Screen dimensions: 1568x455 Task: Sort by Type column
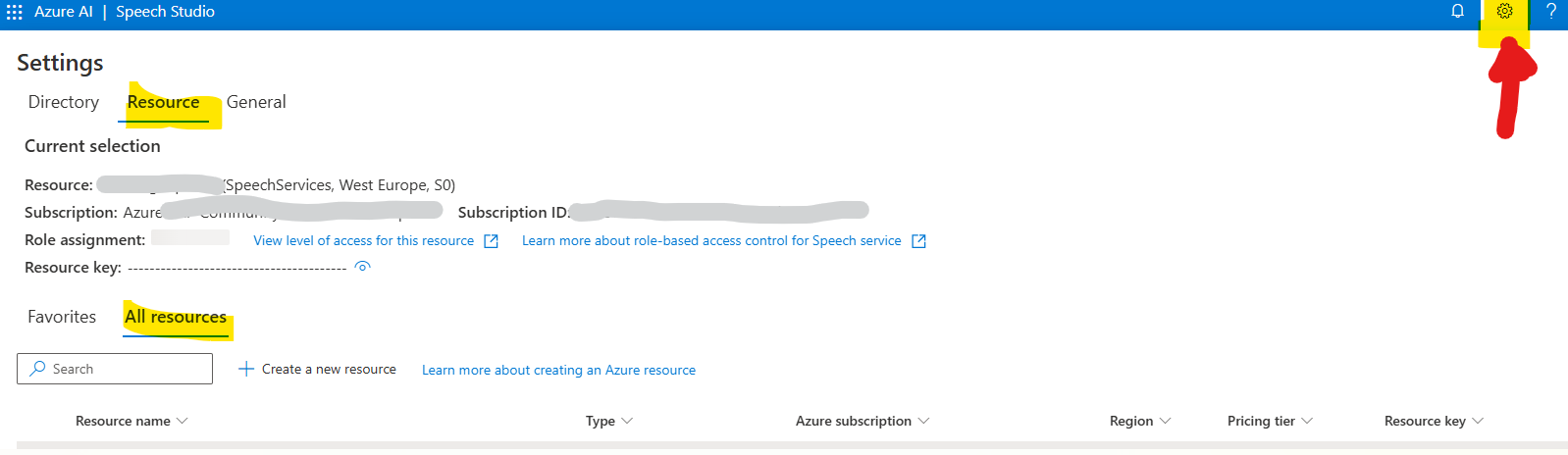609,421
